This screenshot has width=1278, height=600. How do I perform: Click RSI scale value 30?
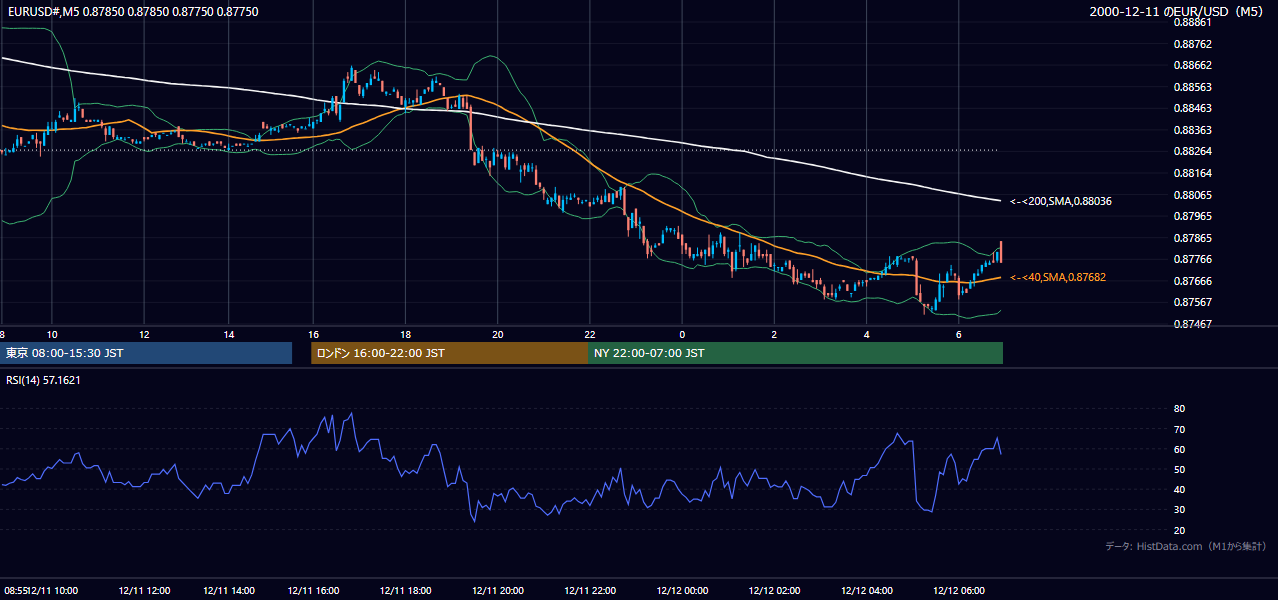pos(1179,510)
